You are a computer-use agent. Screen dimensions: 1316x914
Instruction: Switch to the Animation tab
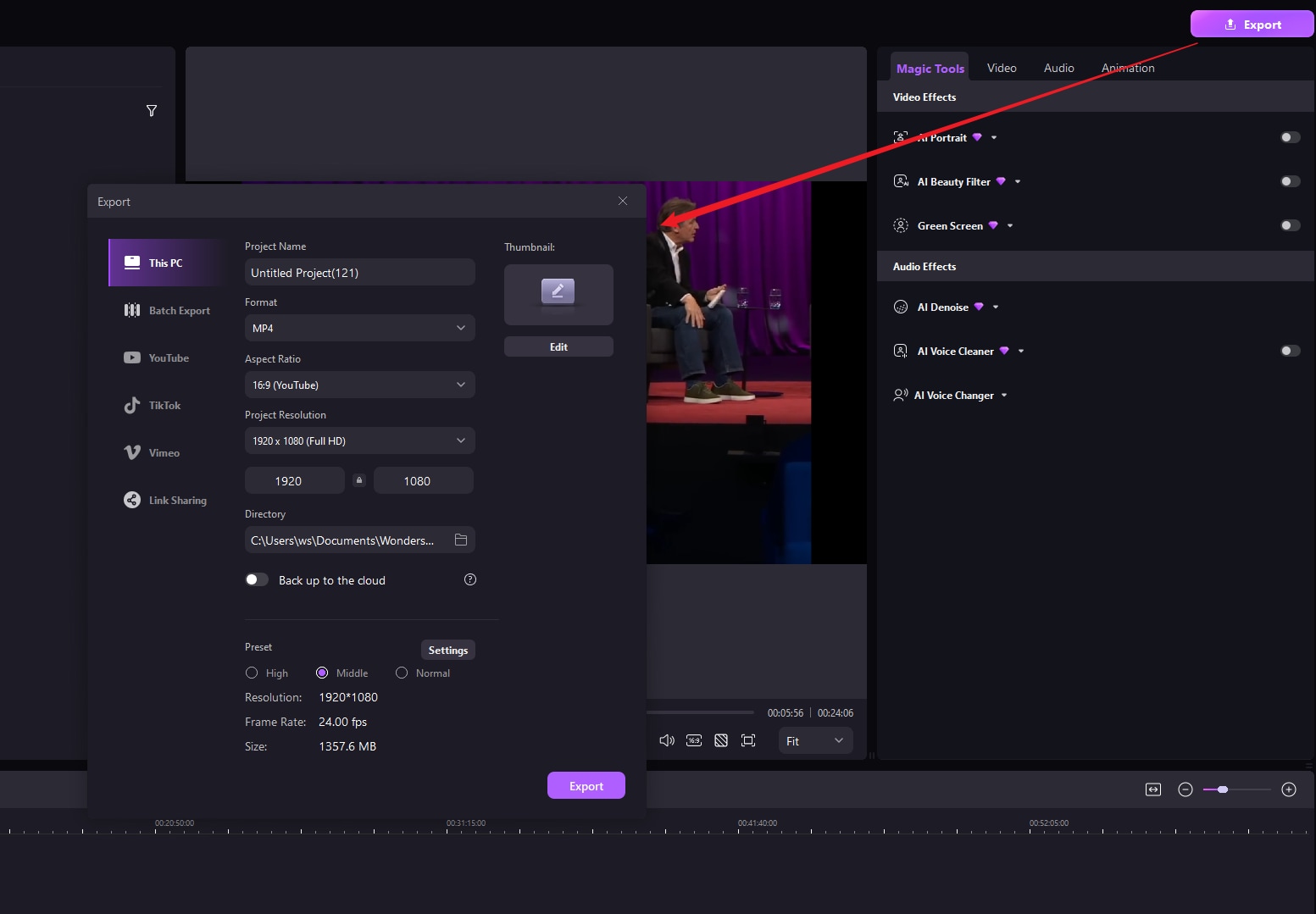(1128, 68)
